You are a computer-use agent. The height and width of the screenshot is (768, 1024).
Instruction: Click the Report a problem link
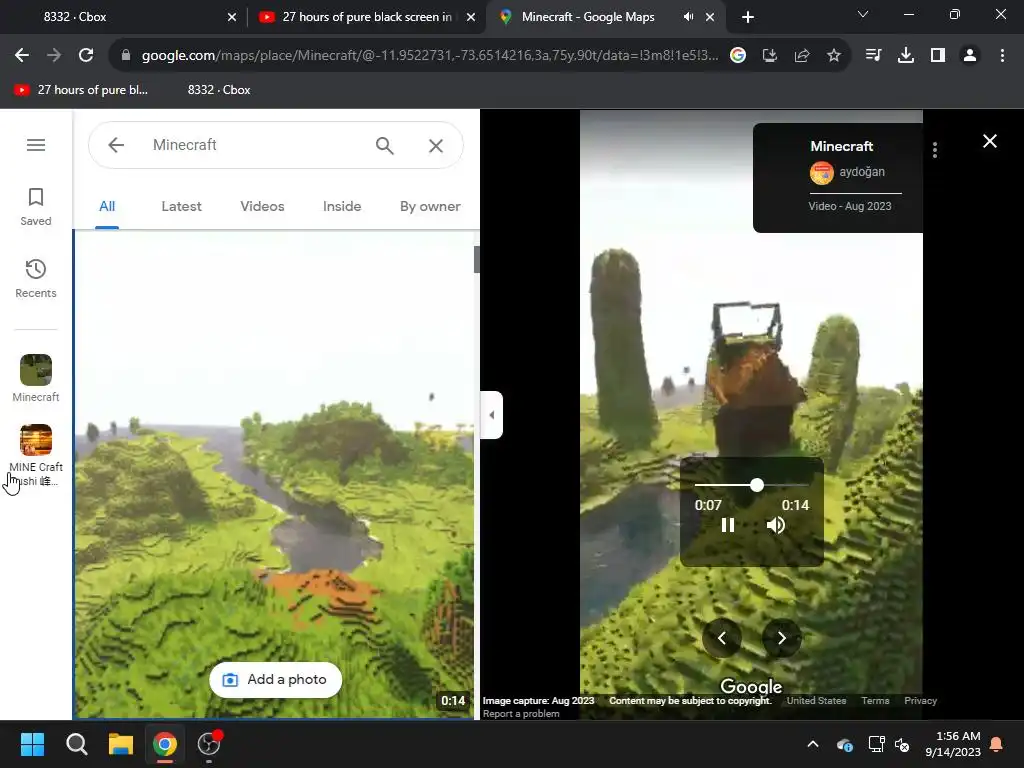[x=521, y=714]
